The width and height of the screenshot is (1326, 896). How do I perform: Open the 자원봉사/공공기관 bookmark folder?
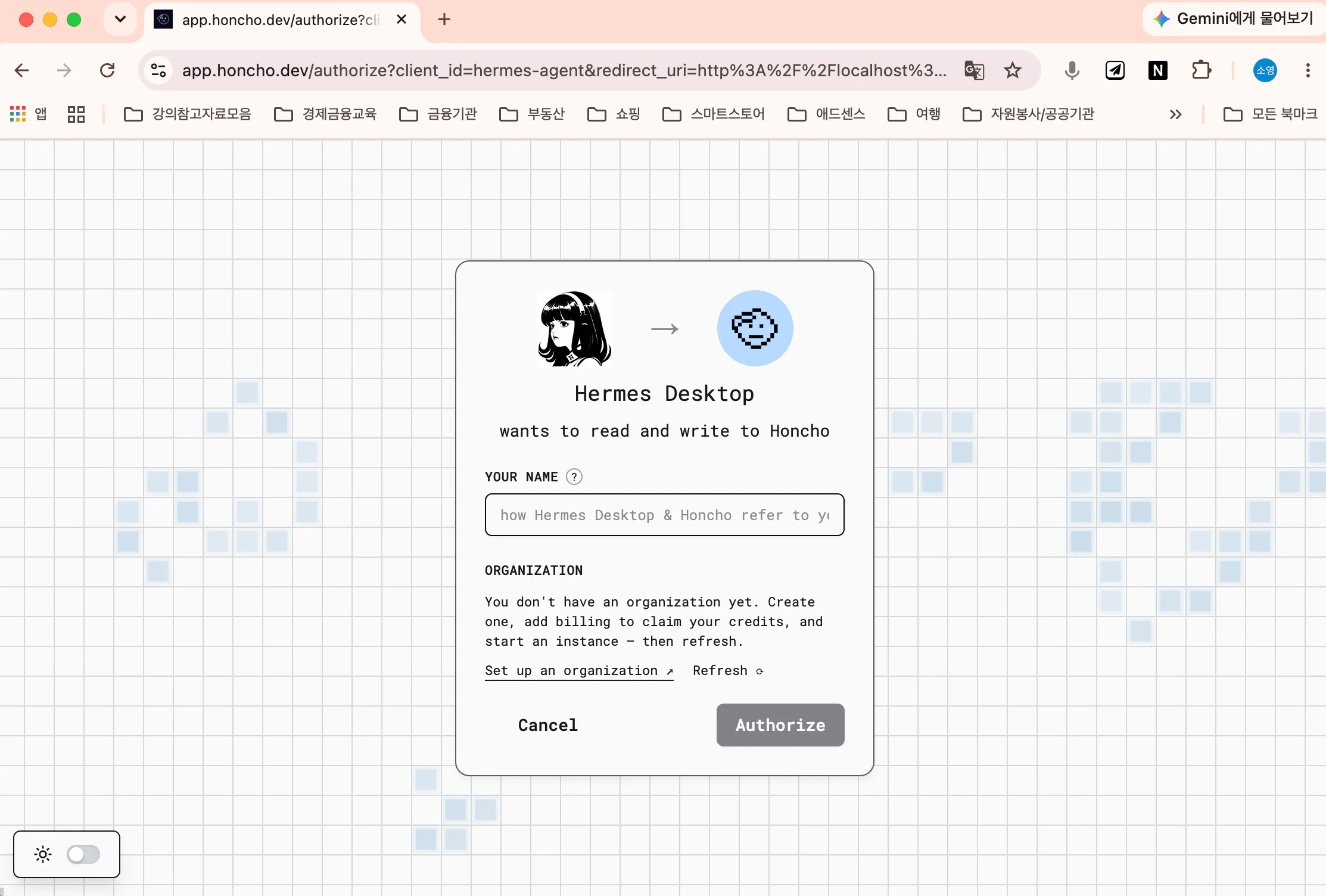tap(1029, 114)
